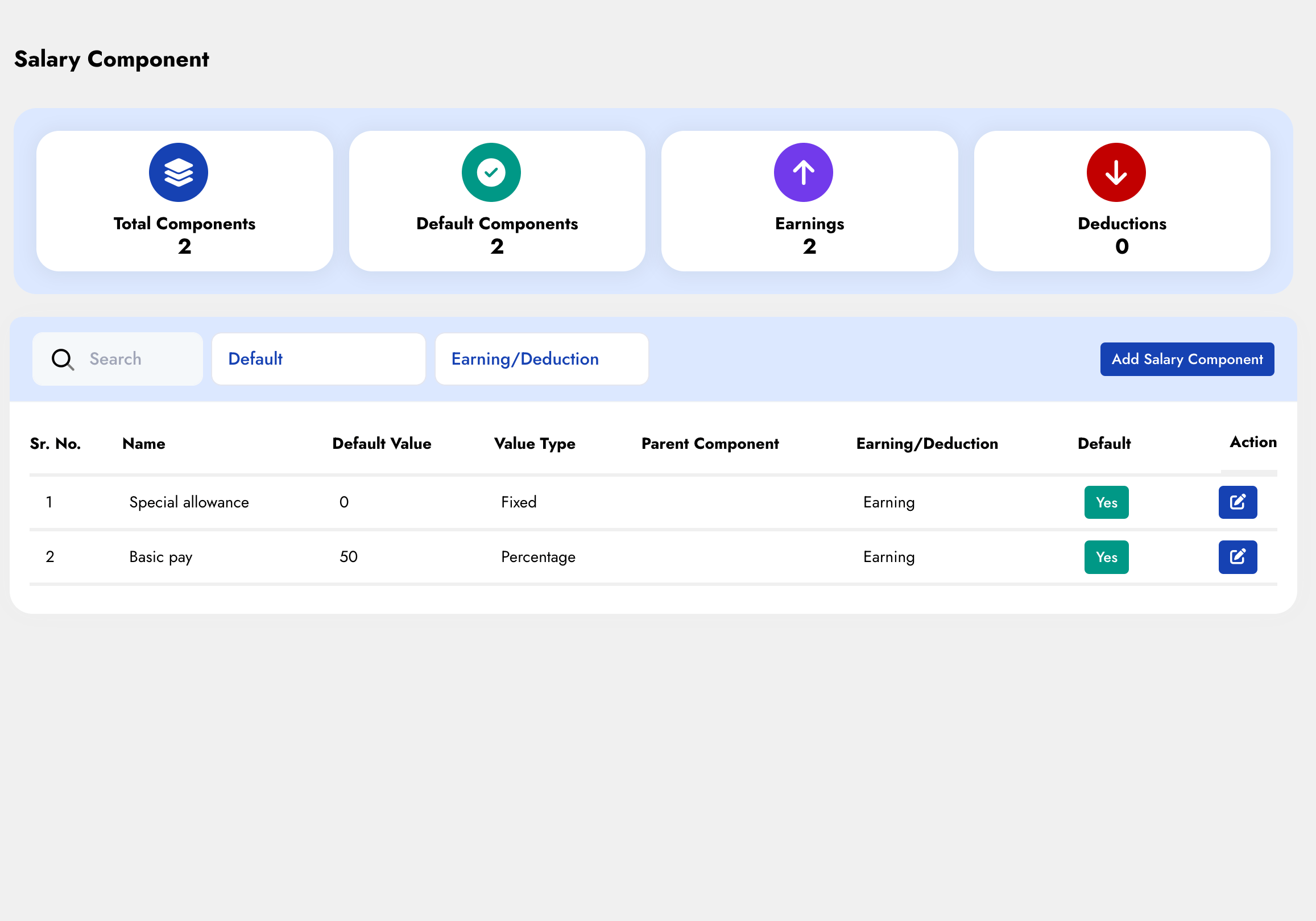Sort by Default Value column header

click(x=382, y=443)
